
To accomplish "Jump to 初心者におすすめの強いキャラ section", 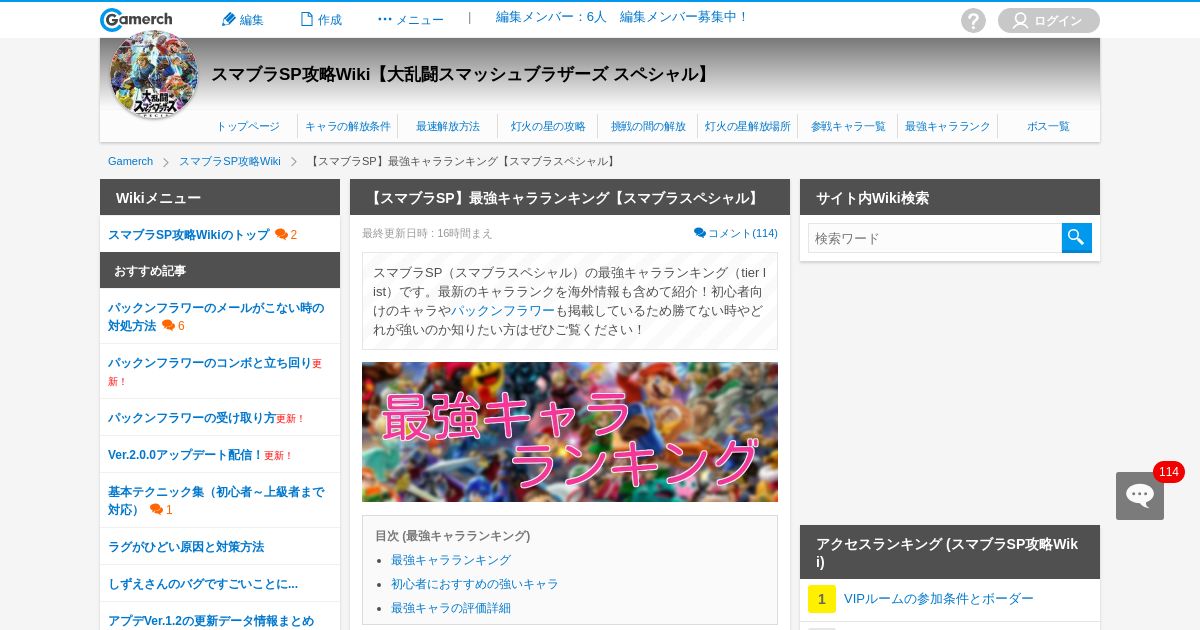I will pyautogui.click(x=475, y=584).
